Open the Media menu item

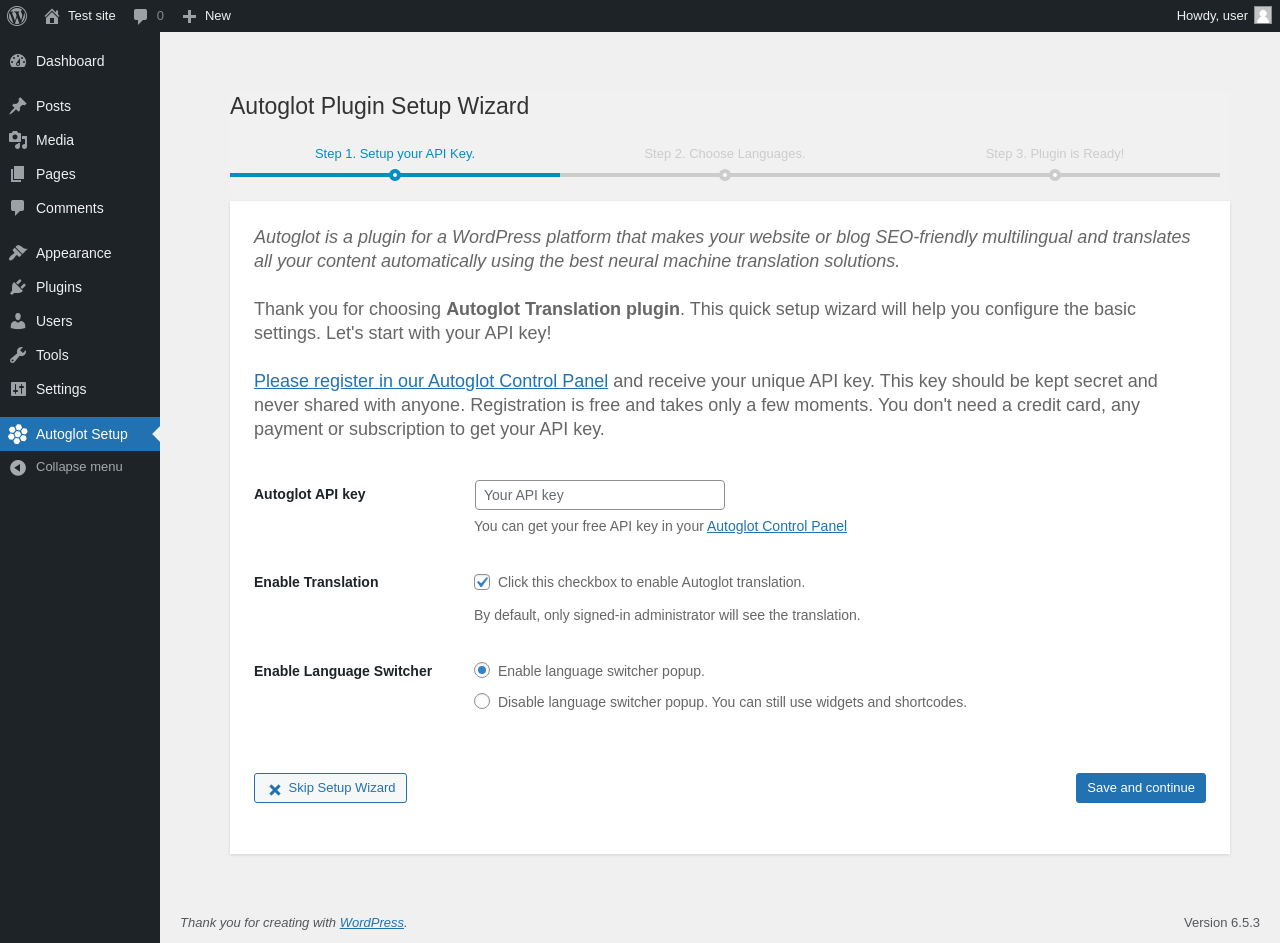pyautogui.click(x=55, y=140)
